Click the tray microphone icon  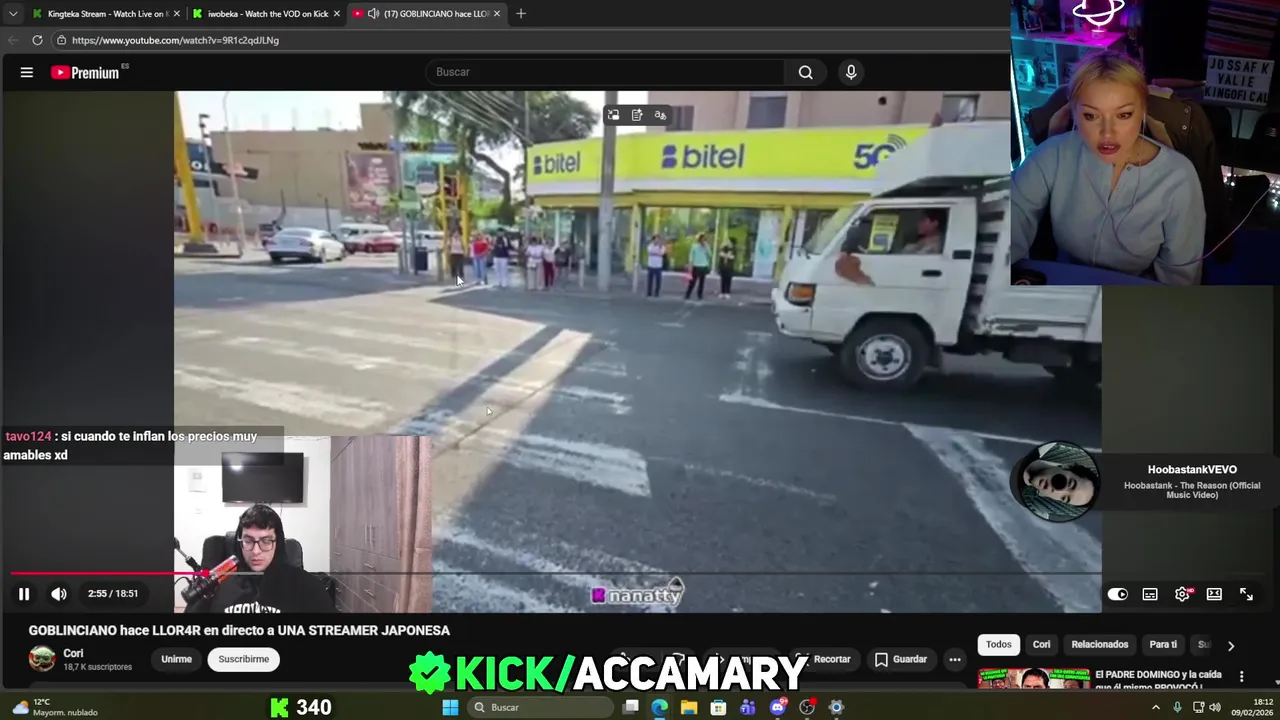(x=1177, y=707)
